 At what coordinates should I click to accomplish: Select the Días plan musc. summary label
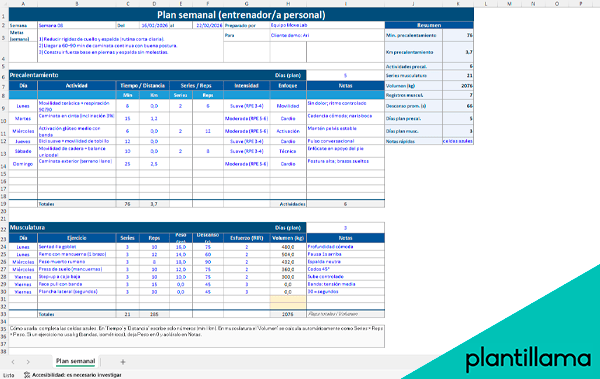(x=414, y=131)
